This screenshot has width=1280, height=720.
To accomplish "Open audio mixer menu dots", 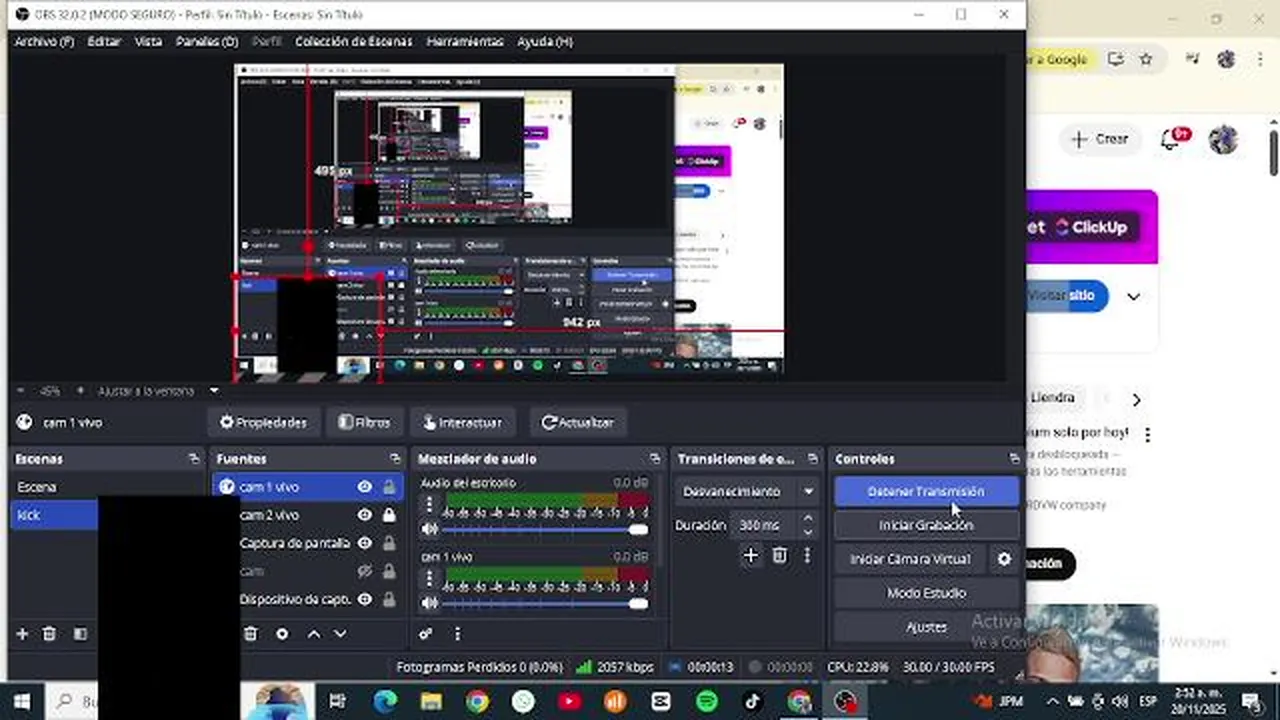I will pos(458,634).
